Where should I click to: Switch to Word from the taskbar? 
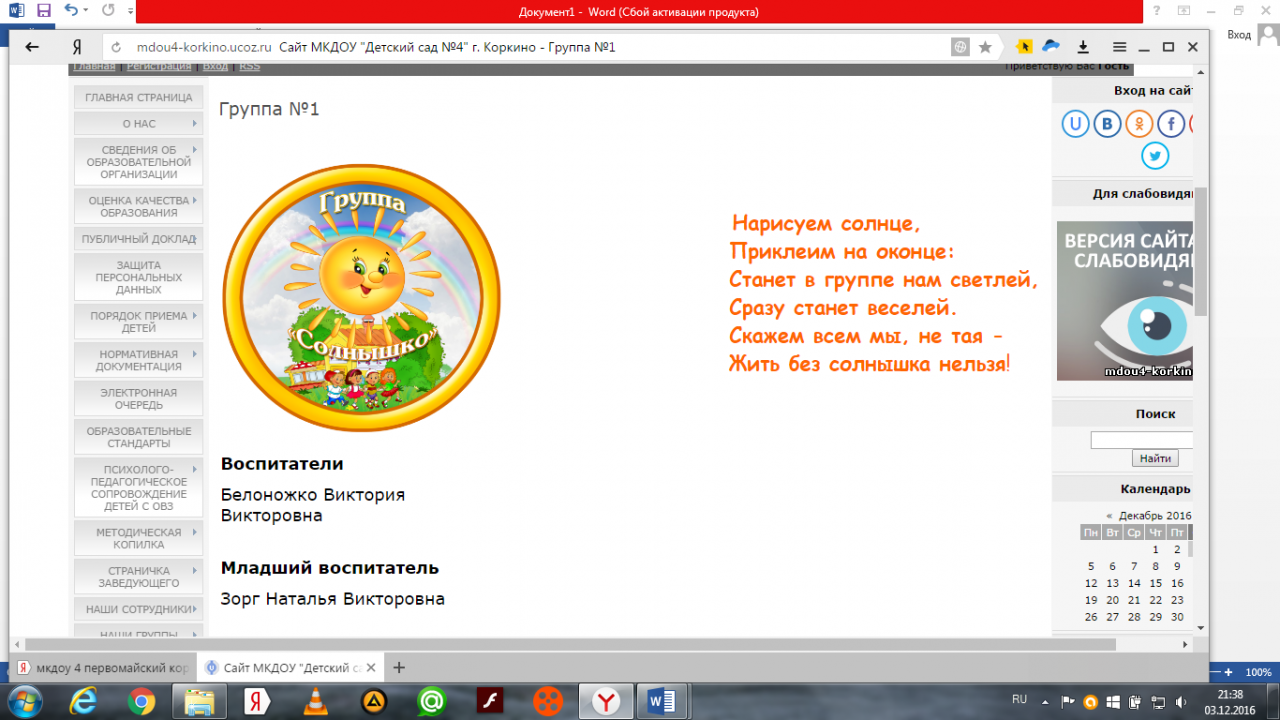tap(661, 701)
